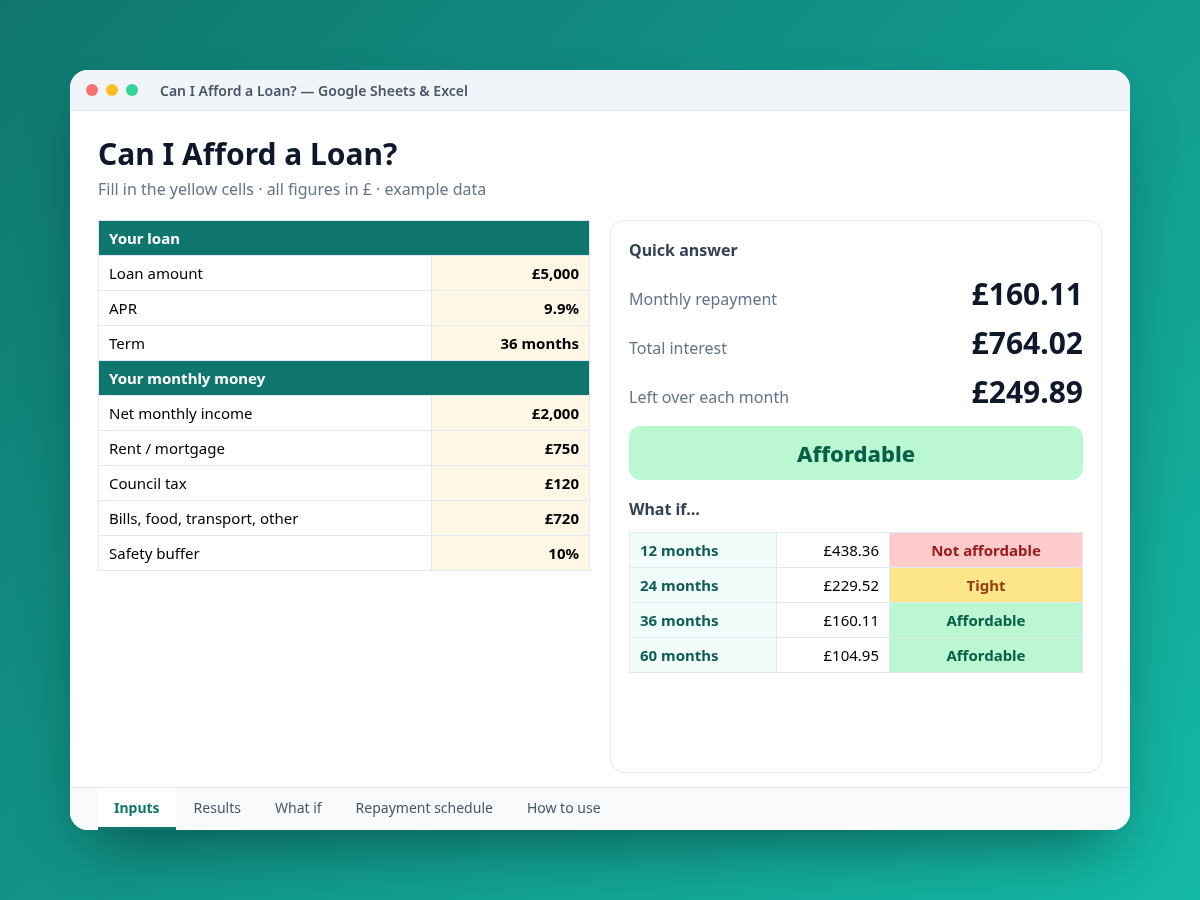This screenshot has height=900, width=1200.
Task: Click the £229.52 repayment cell
Action: click(x=833, y=585)
